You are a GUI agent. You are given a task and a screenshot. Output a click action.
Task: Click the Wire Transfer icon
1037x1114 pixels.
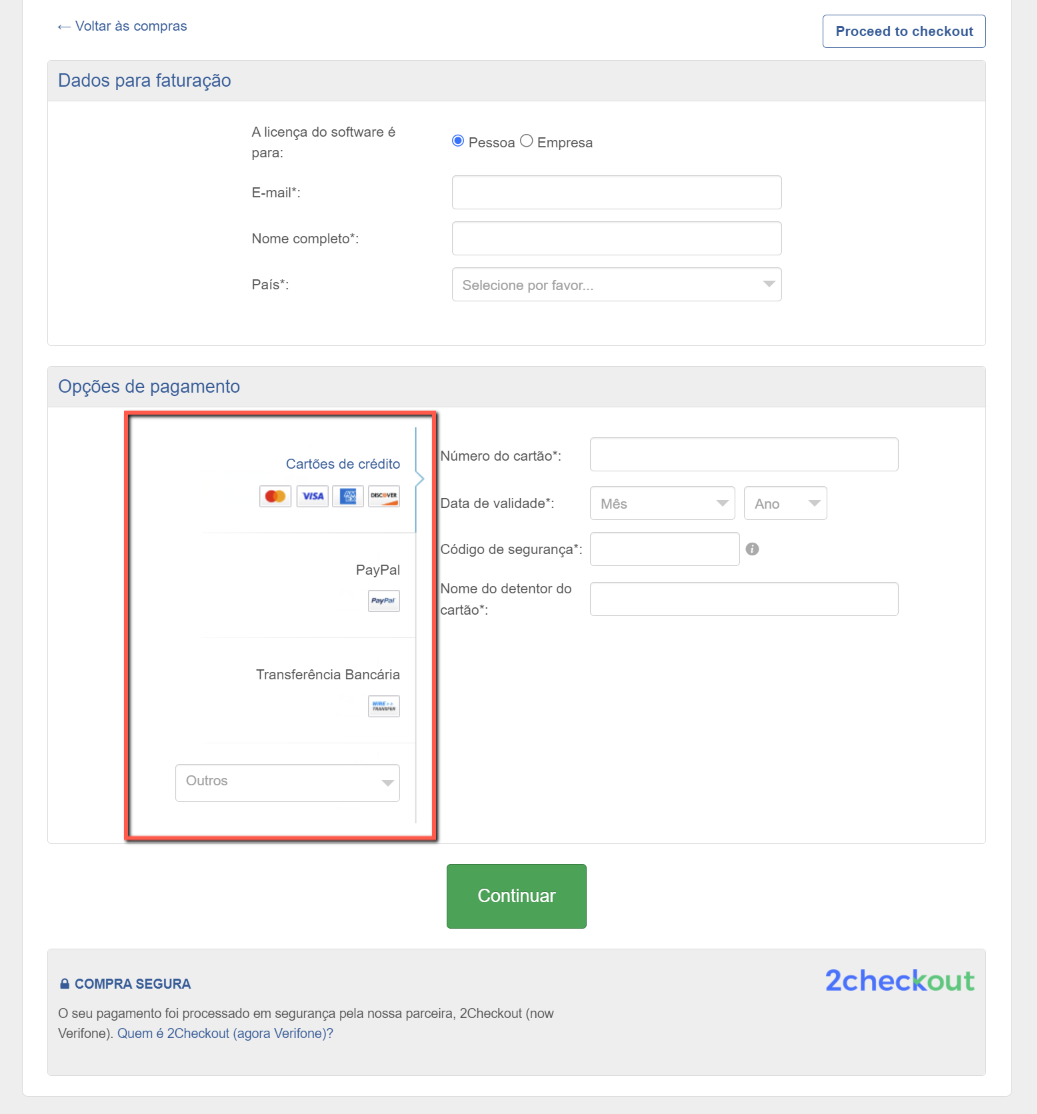pyautogui.click(x=383, y=706)
